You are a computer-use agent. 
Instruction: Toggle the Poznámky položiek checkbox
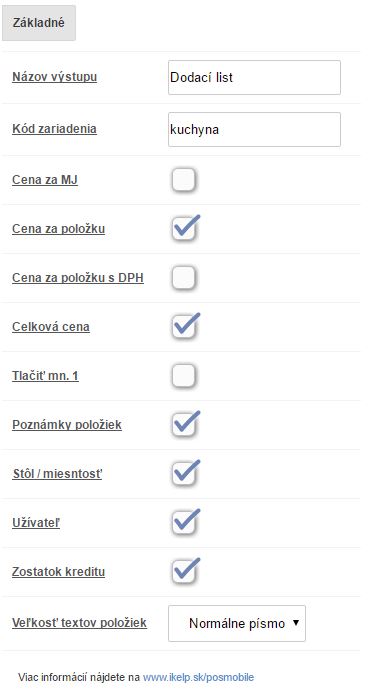pyautogui.click(x=184, y=425)
